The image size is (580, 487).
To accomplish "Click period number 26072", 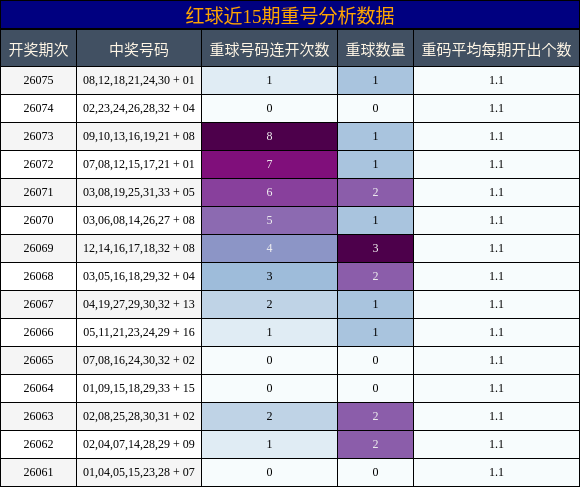I will tap(38, 164).
